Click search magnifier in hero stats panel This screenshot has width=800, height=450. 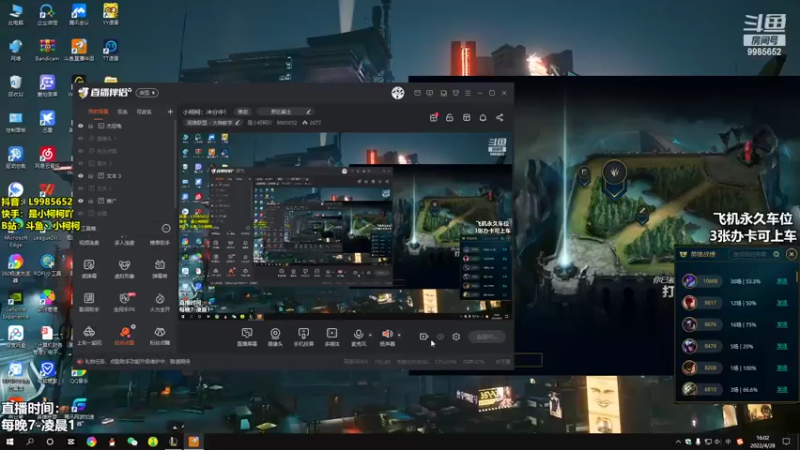777,254
